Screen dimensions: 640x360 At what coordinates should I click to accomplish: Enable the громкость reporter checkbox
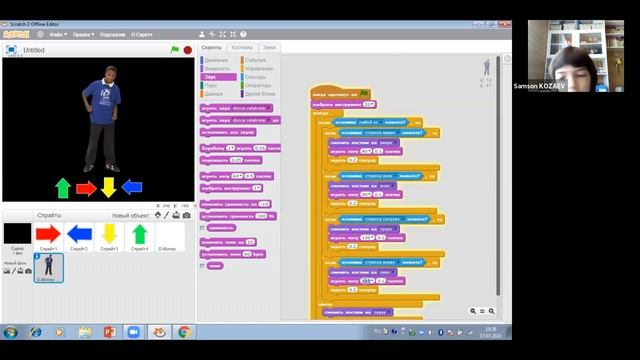[202, 228]
